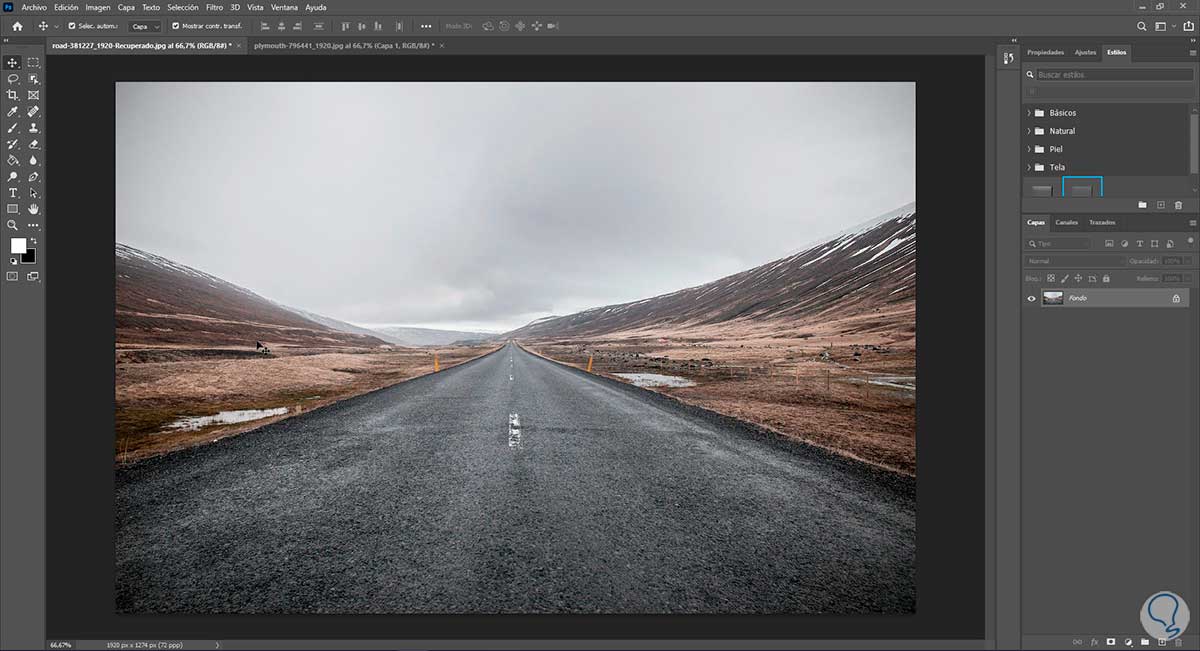Add a layer style with fx button
Screen dimensions: 1200x651
tap(1095, 641)
